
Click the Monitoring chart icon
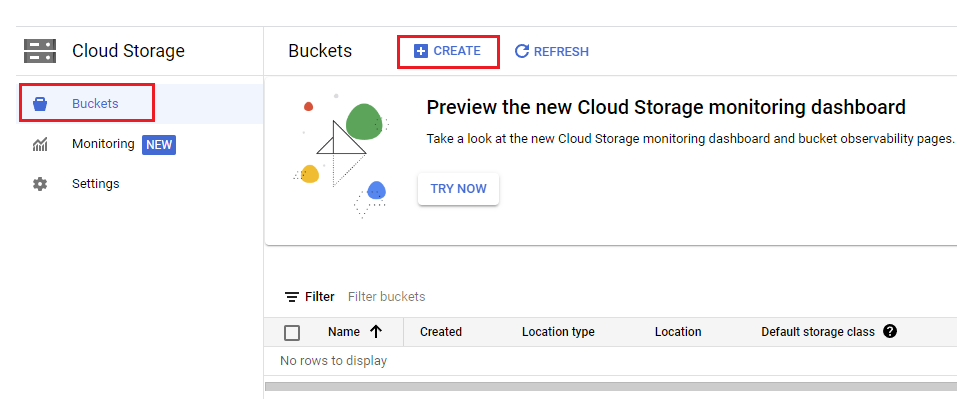coord(40,145)
